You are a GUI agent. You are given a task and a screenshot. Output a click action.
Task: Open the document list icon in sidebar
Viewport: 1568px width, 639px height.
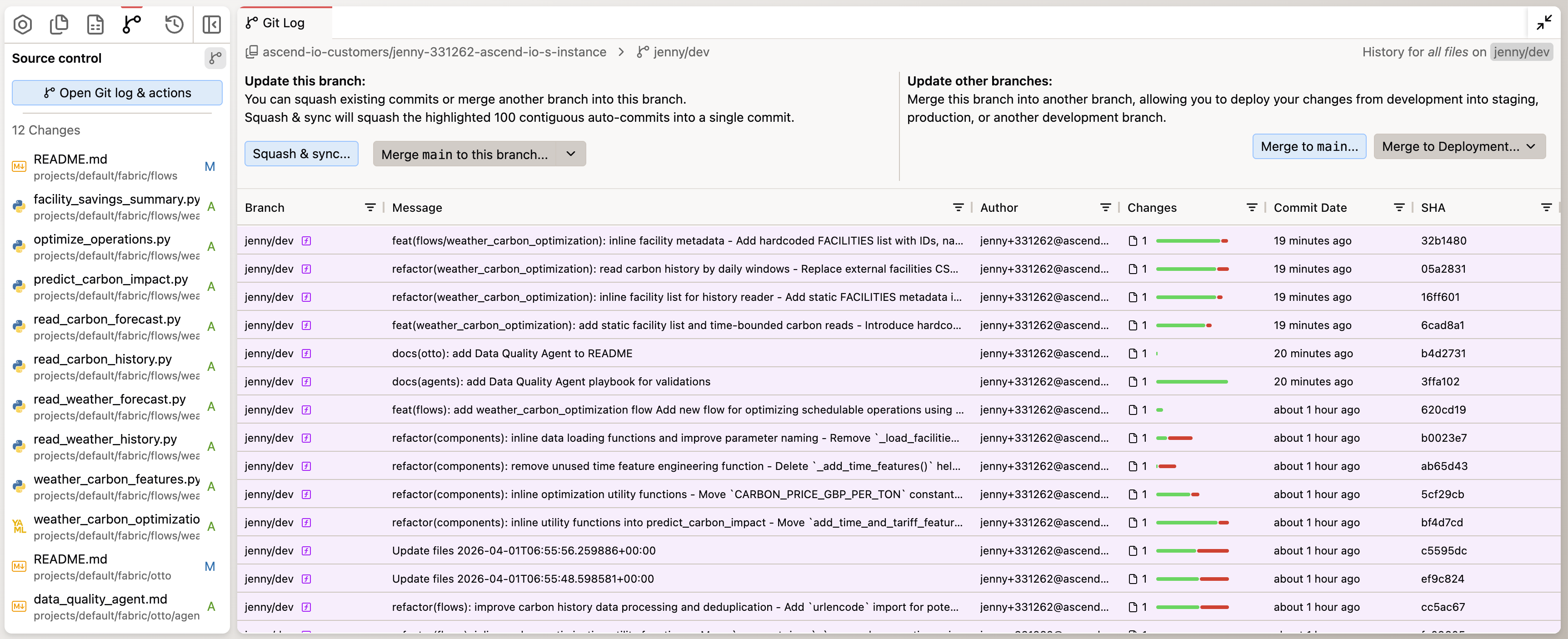click(x=95, y=25)
